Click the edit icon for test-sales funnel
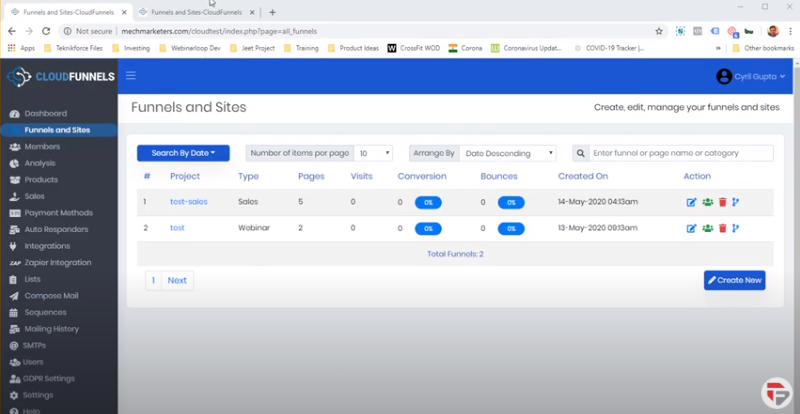The height and width of the screenshot is (414, 800). click(691, 202)
